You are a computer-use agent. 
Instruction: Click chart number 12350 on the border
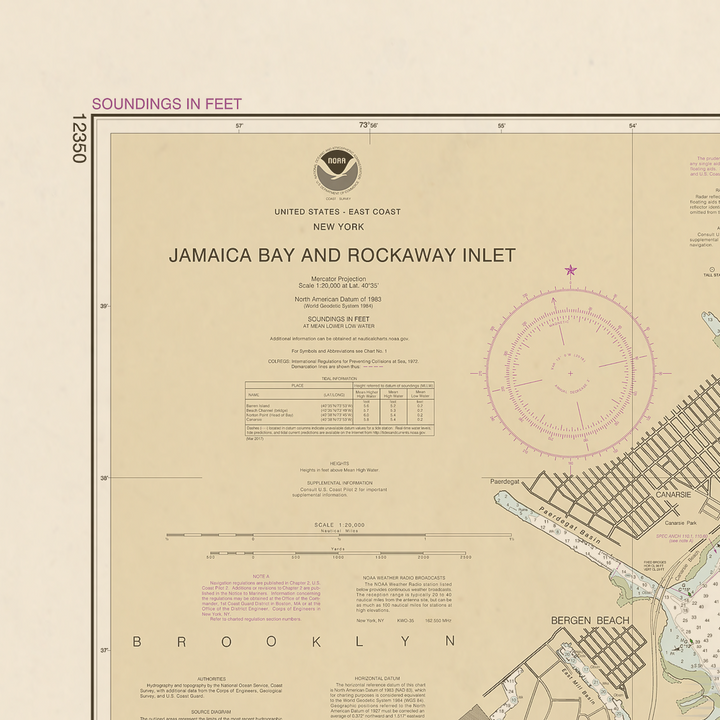pyautogui.click(x=79, y=138)
